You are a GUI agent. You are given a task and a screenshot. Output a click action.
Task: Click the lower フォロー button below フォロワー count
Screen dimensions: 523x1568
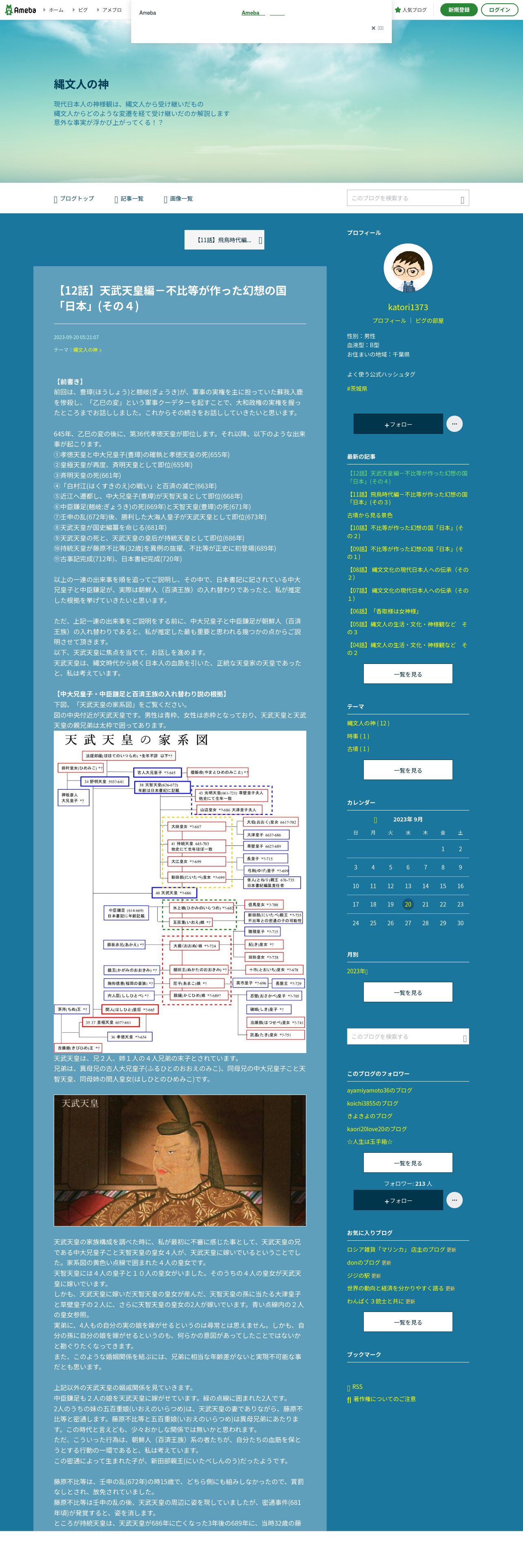(x=398, y=1200)
